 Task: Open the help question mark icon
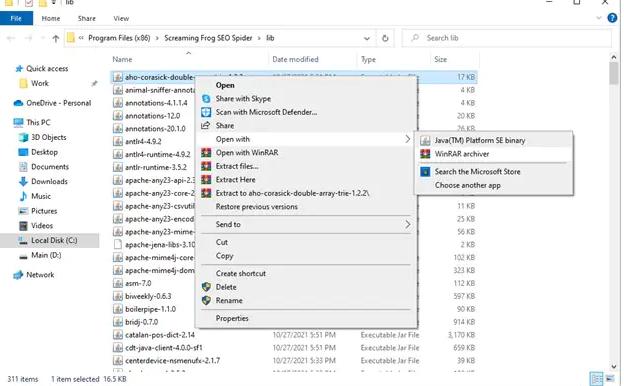[x=612, y=18]
